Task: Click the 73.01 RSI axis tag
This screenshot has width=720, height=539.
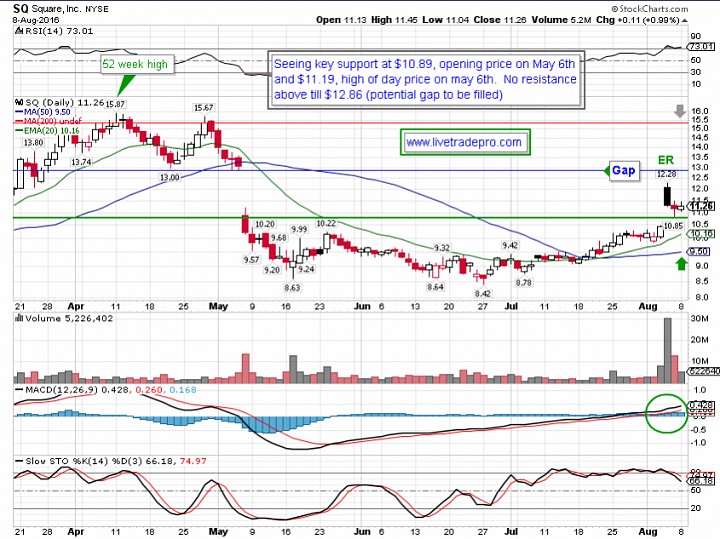Action: pyautogui.click(x=701, y=46)
